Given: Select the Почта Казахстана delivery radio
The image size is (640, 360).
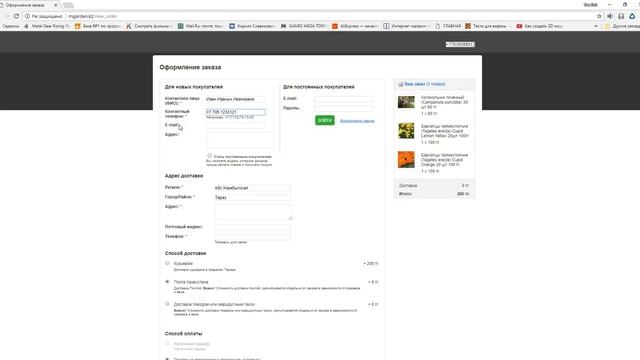Looking at the screenshot, I should [167, 282].
